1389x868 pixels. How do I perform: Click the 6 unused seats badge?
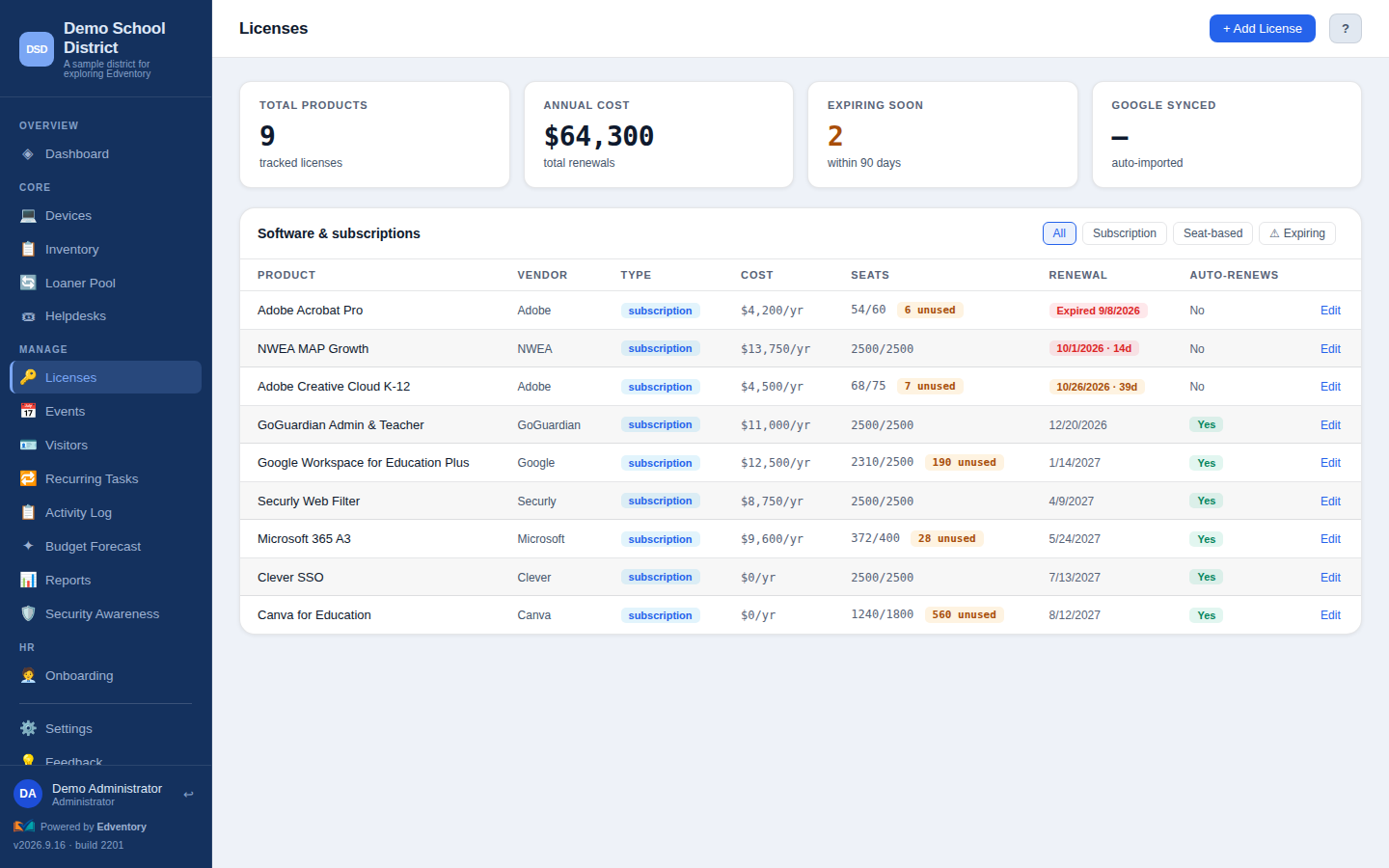(x=930, y=310)
